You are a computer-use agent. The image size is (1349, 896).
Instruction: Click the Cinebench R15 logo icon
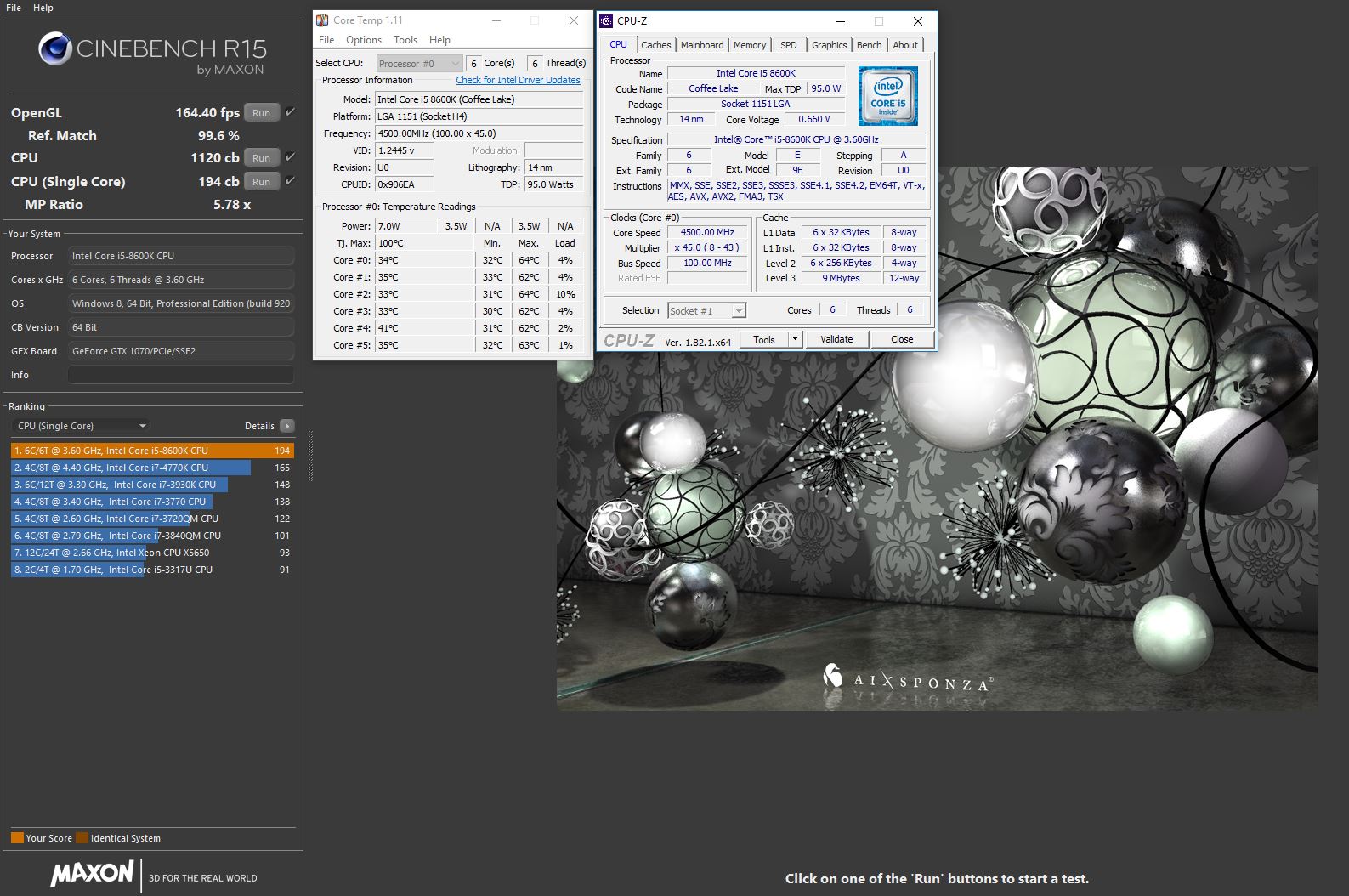55,48
